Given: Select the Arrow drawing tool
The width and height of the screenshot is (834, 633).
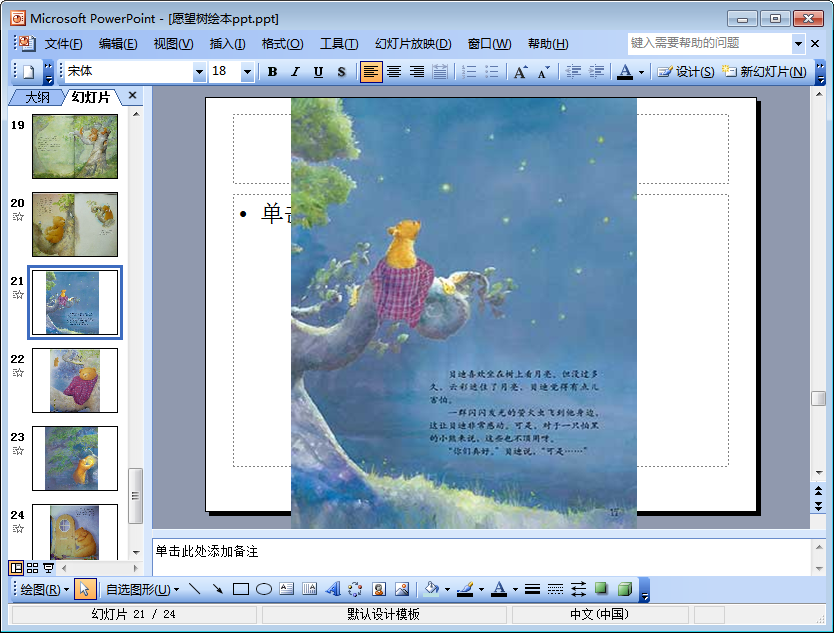Looking at the screenshot, I should click(218, 589).
